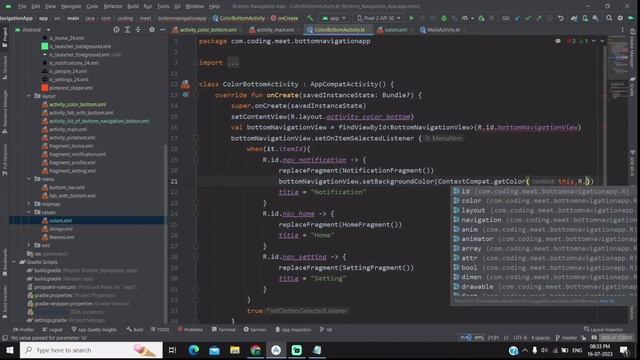Click the Windows Start button
The image size is (640, 360).
click(9, 350)
